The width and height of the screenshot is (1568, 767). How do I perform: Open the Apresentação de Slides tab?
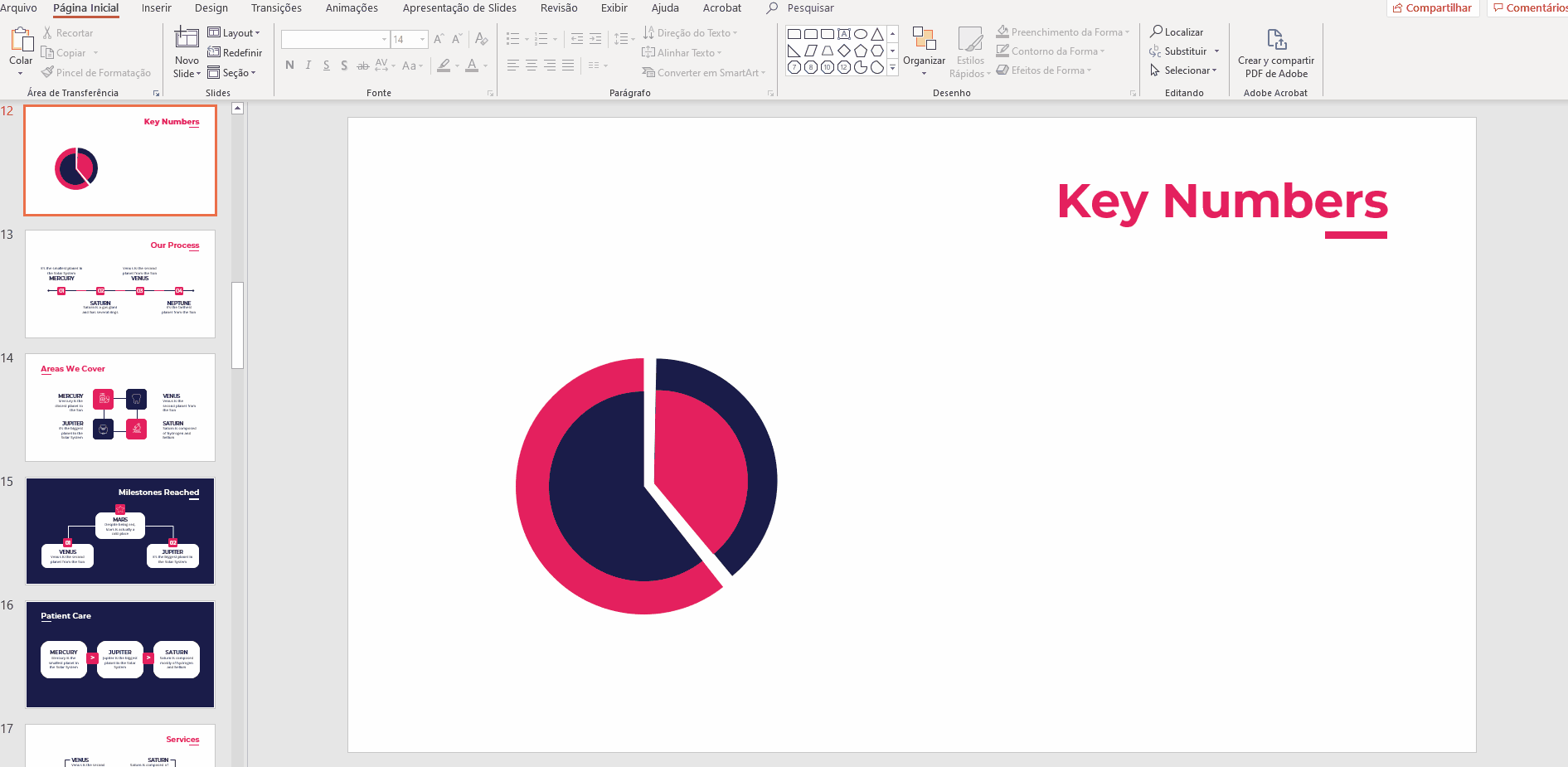459,8
